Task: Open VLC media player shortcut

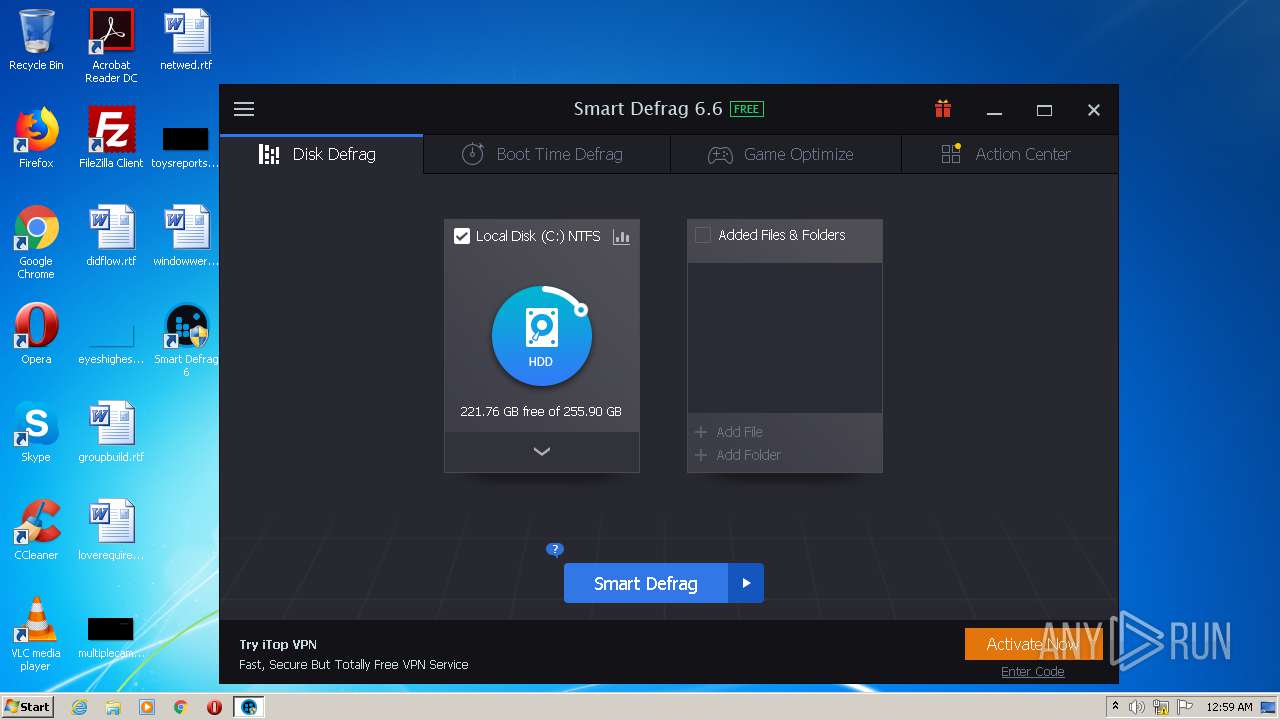Action: (x=36, y=634)
